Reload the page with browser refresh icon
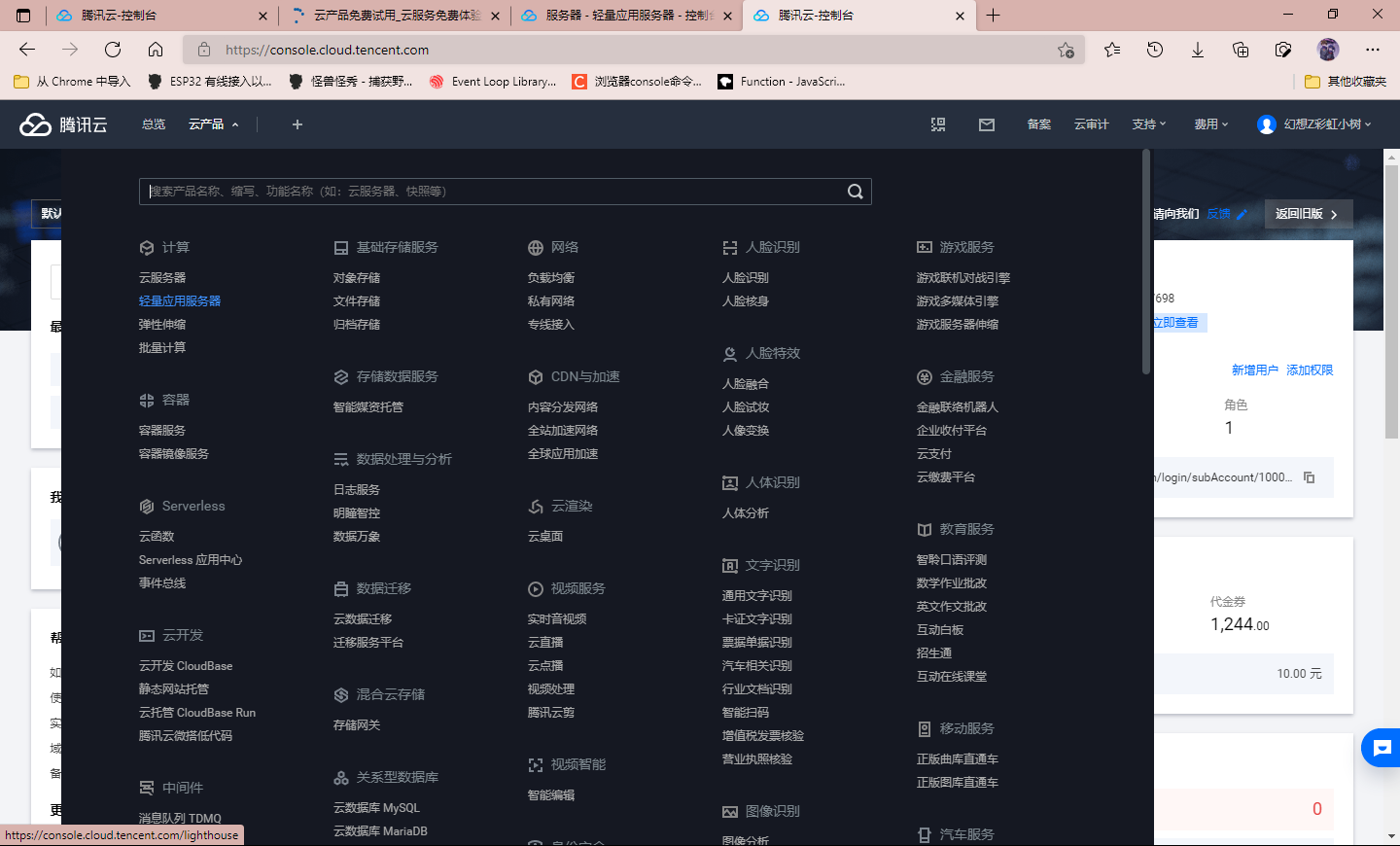This screenshot has height=846, width=1400. (x=113, y=50)
